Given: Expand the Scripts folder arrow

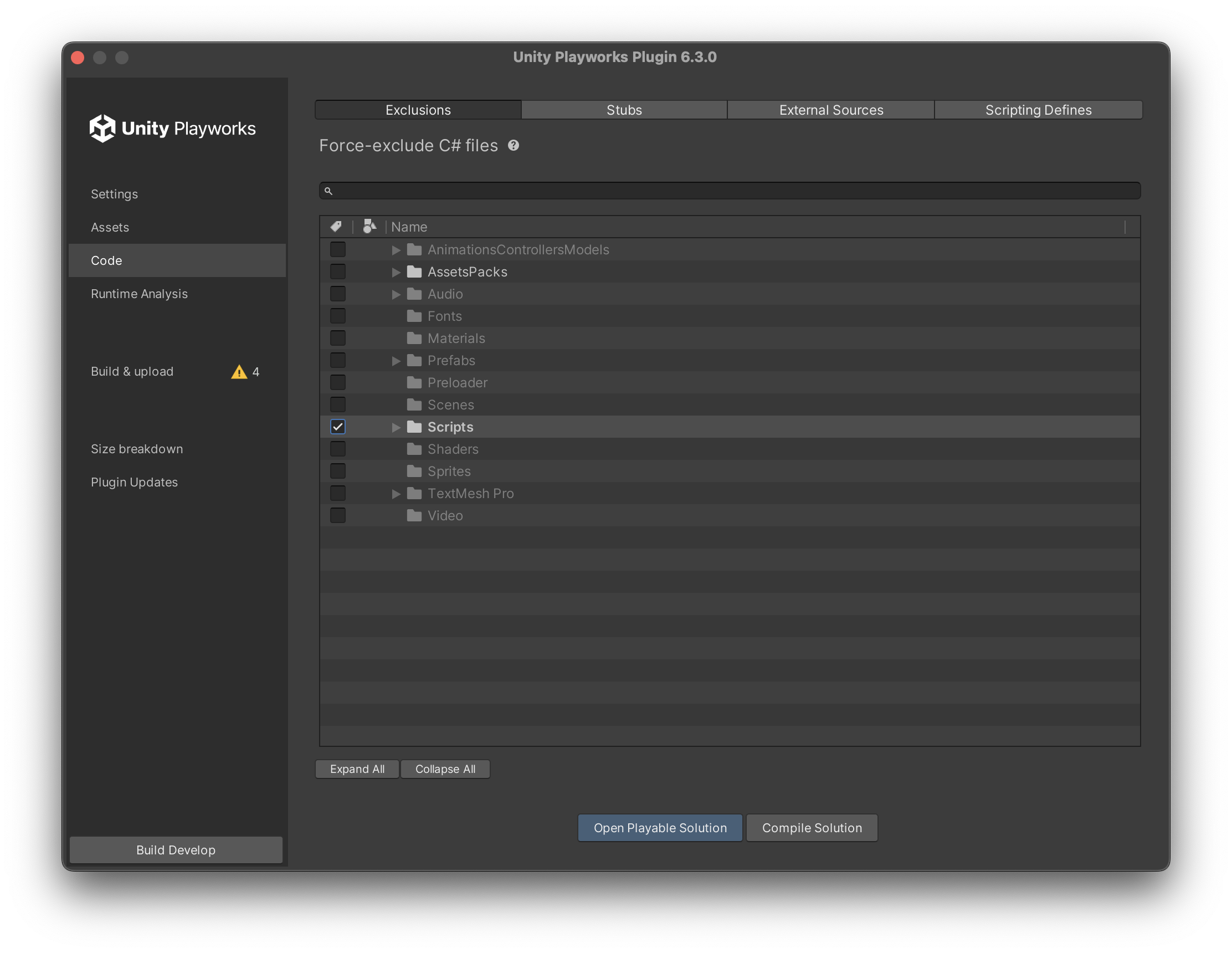Looking at the screenshot, I should pos(396,428).
